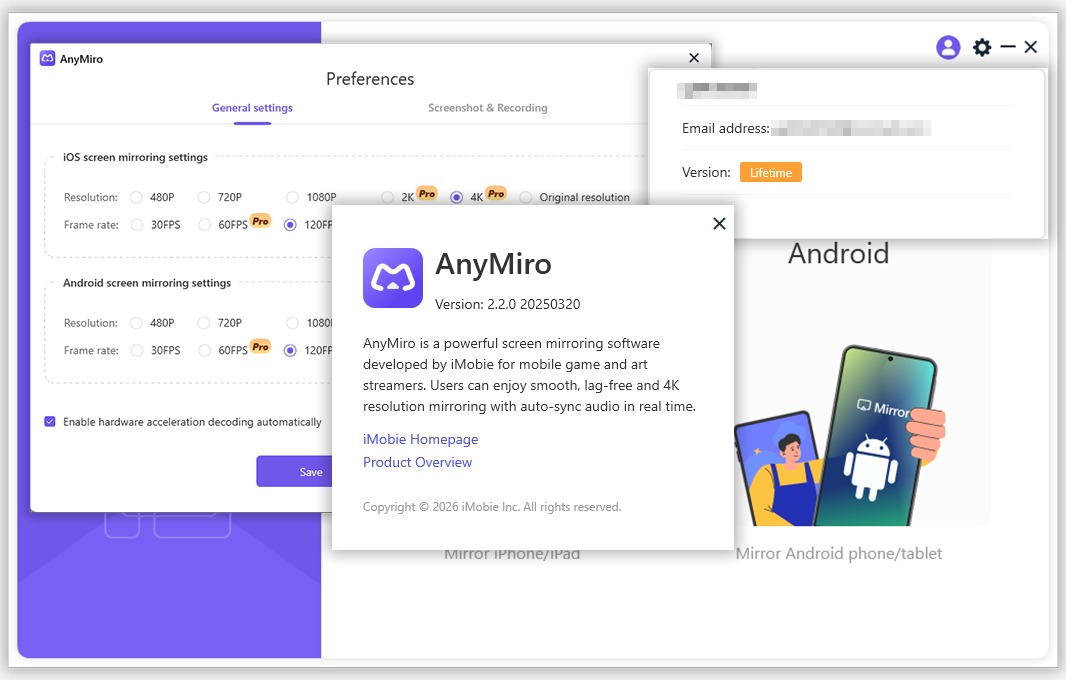Image resolution: width=1066 pixels, height=680 pixels.
Task: Close the About AnyMiro dialog
Action: coord(719,223)
